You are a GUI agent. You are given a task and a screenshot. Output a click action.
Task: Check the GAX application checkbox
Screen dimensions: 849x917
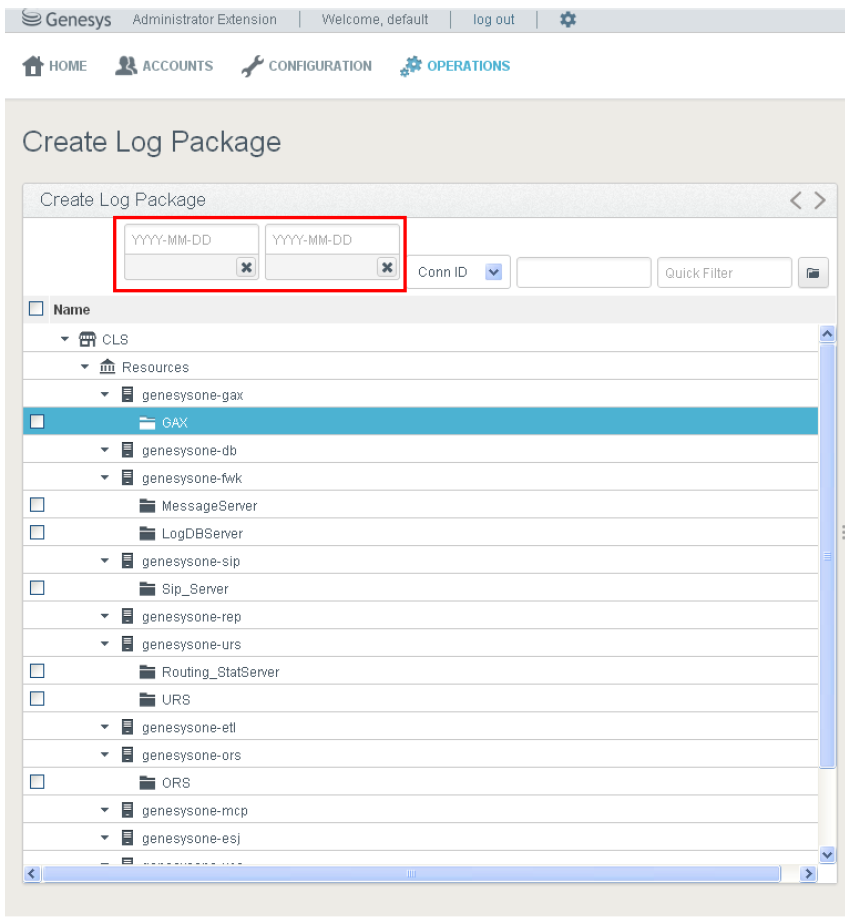click(x=37, y=422)
